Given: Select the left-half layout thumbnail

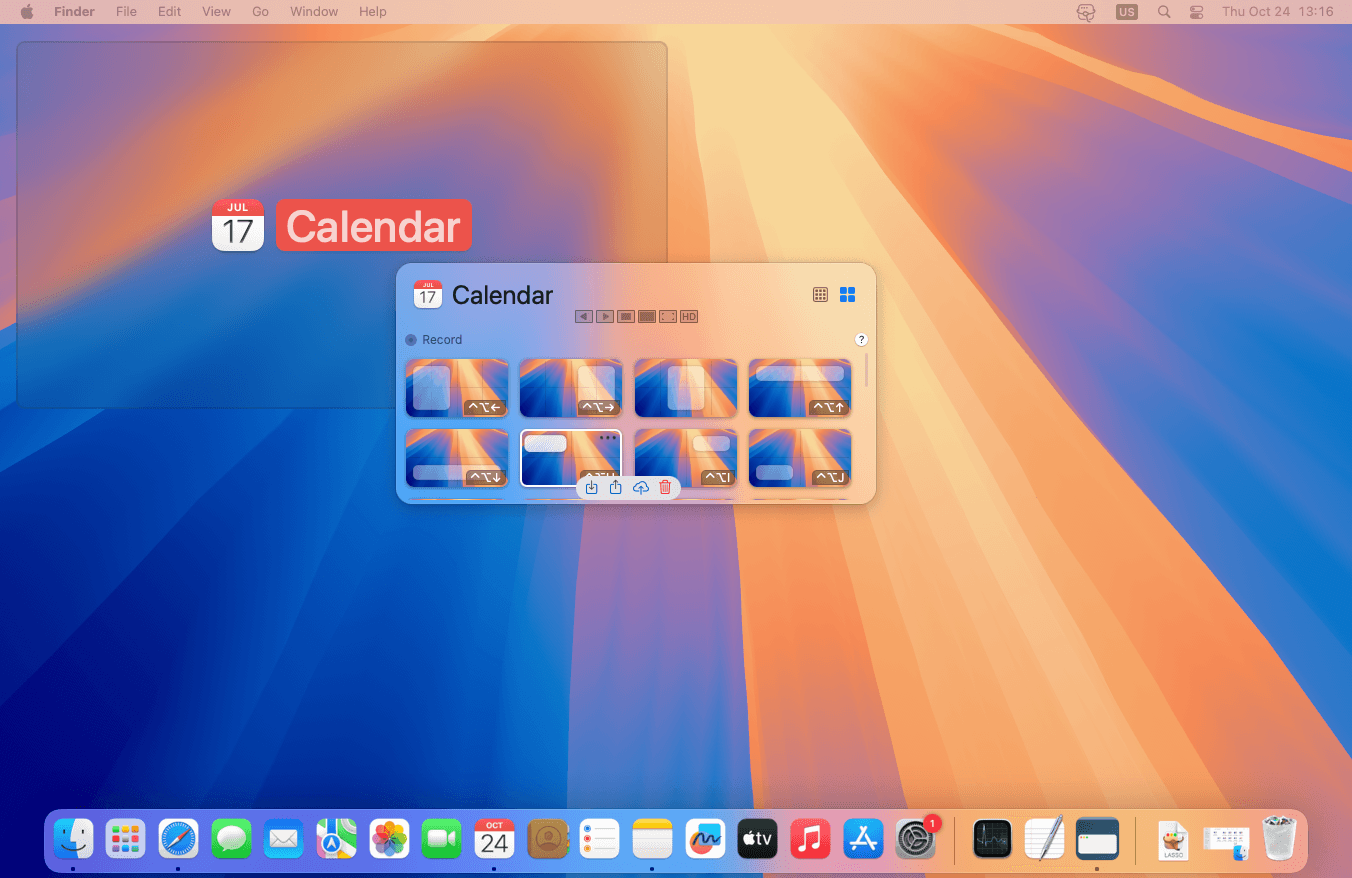Looking at the screenshot, I should click(x=457, y=388).
